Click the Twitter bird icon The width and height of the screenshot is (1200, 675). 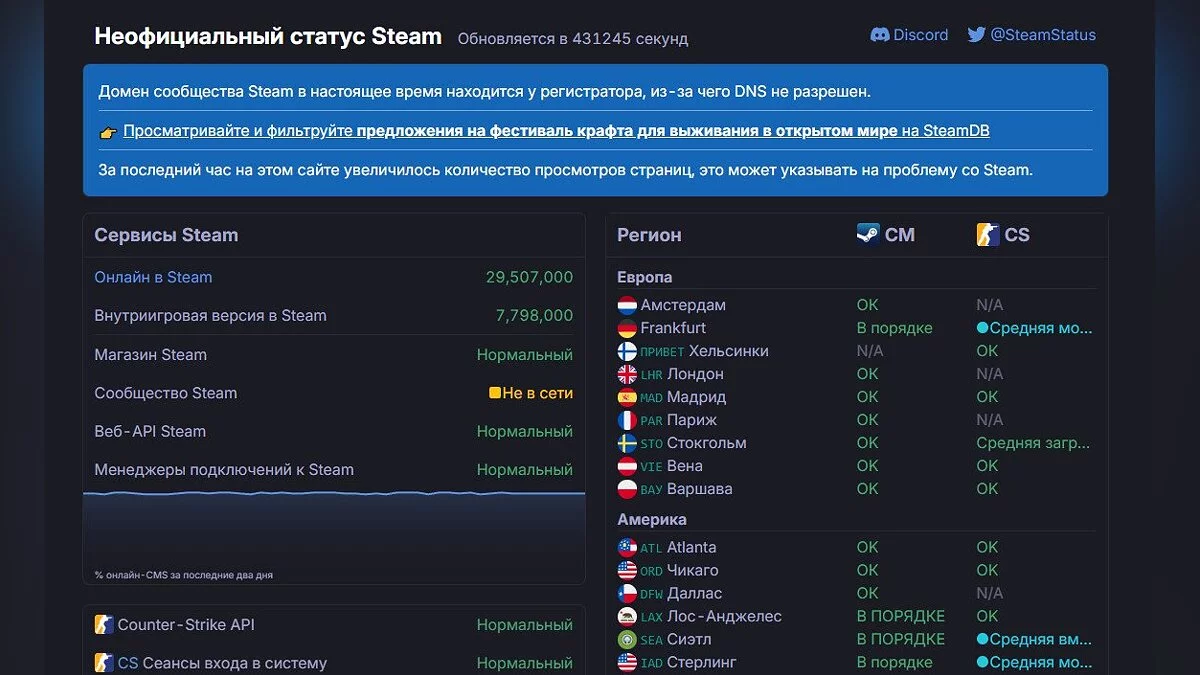[x=977, y=35]
